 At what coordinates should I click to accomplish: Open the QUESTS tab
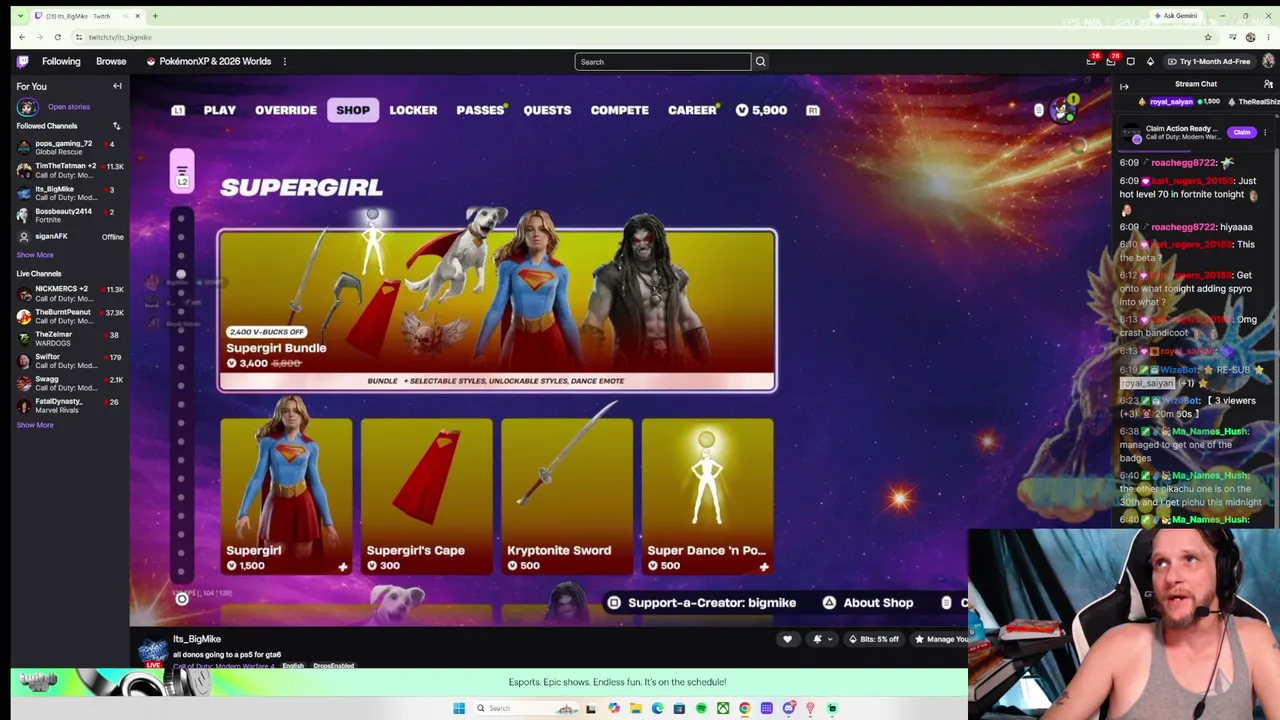[x=547, y=110]
